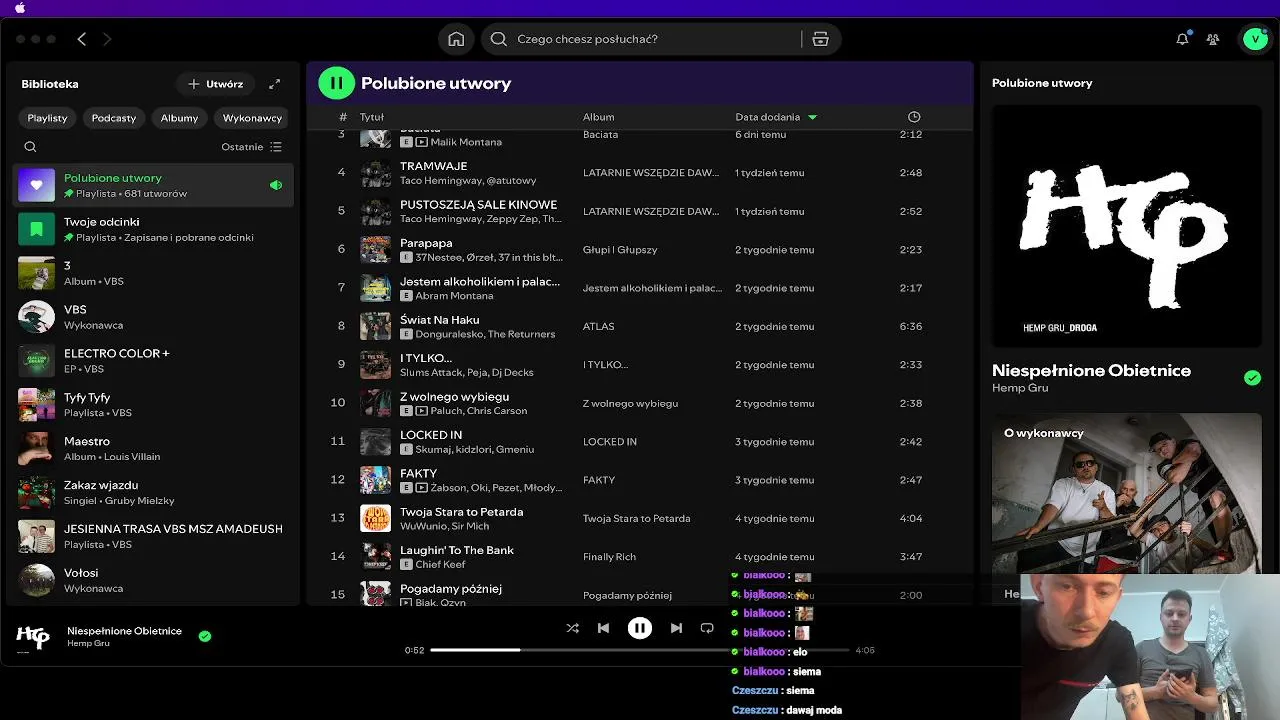Open friend activity icon
The image size is (1280, 720).
coord(1213,39)
